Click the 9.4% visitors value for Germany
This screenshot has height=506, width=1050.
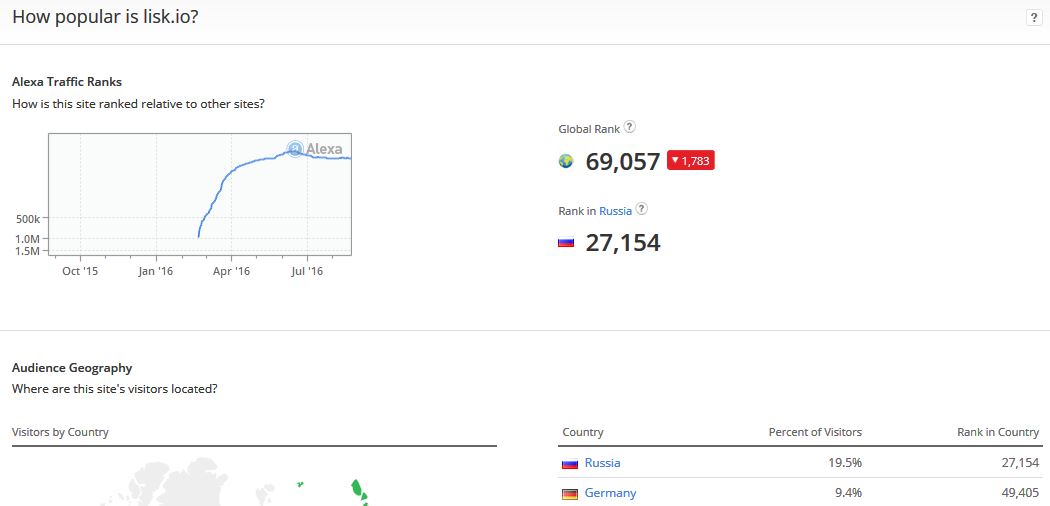(848, 493)
